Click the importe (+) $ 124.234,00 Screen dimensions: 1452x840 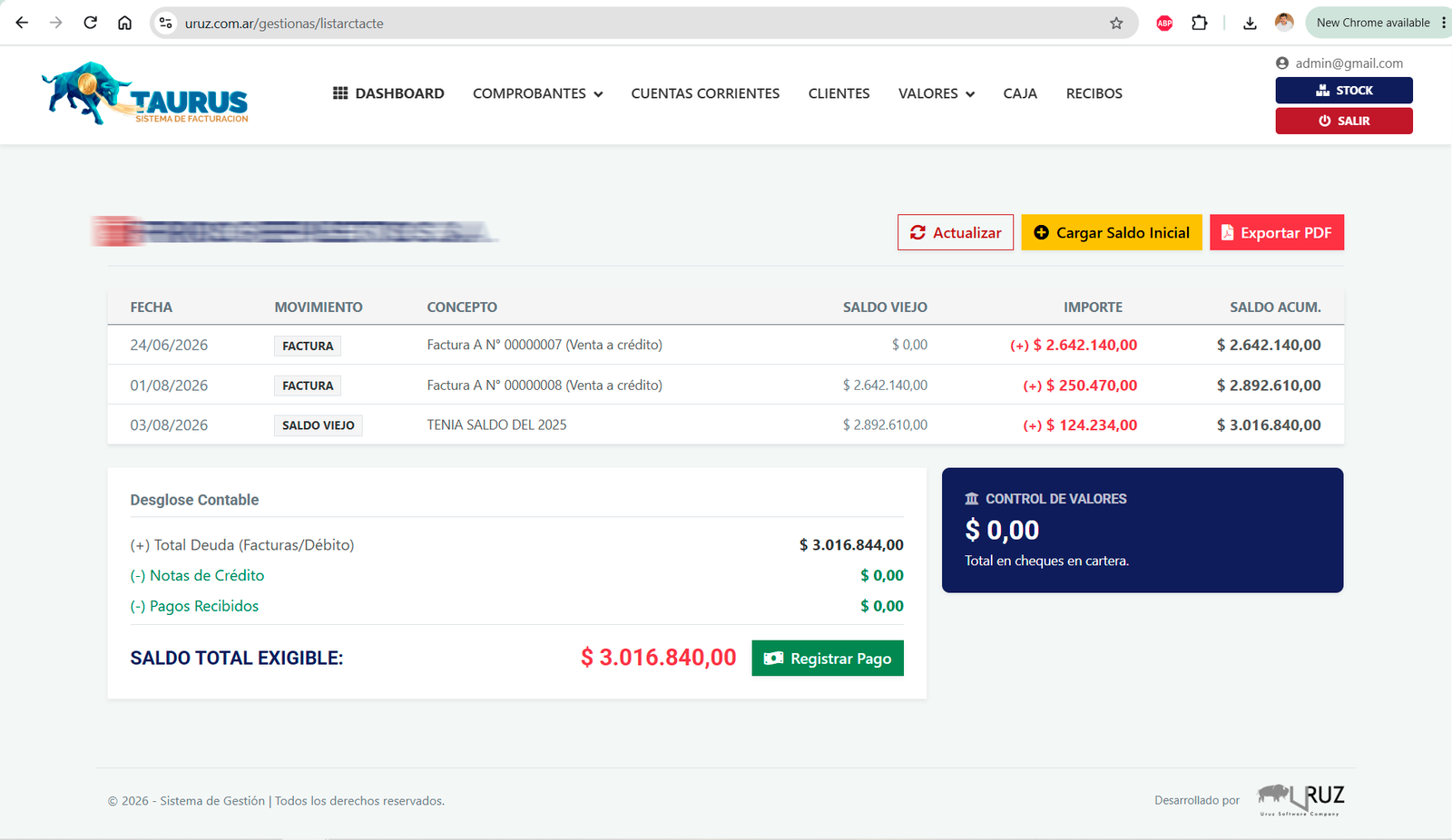tap(1080, 425)
